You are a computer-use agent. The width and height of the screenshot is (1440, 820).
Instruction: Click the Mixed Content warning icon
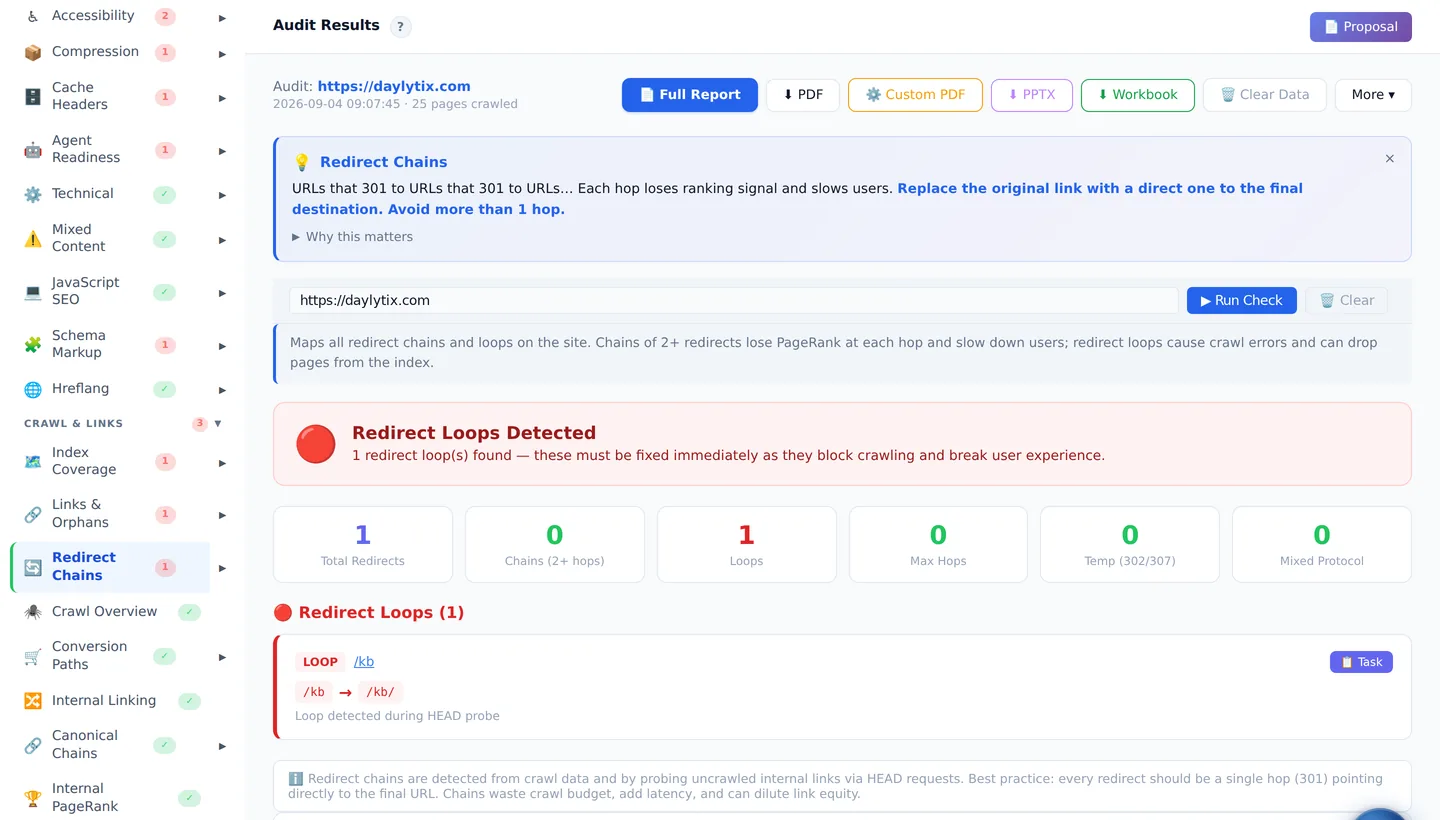coord(33,238)
